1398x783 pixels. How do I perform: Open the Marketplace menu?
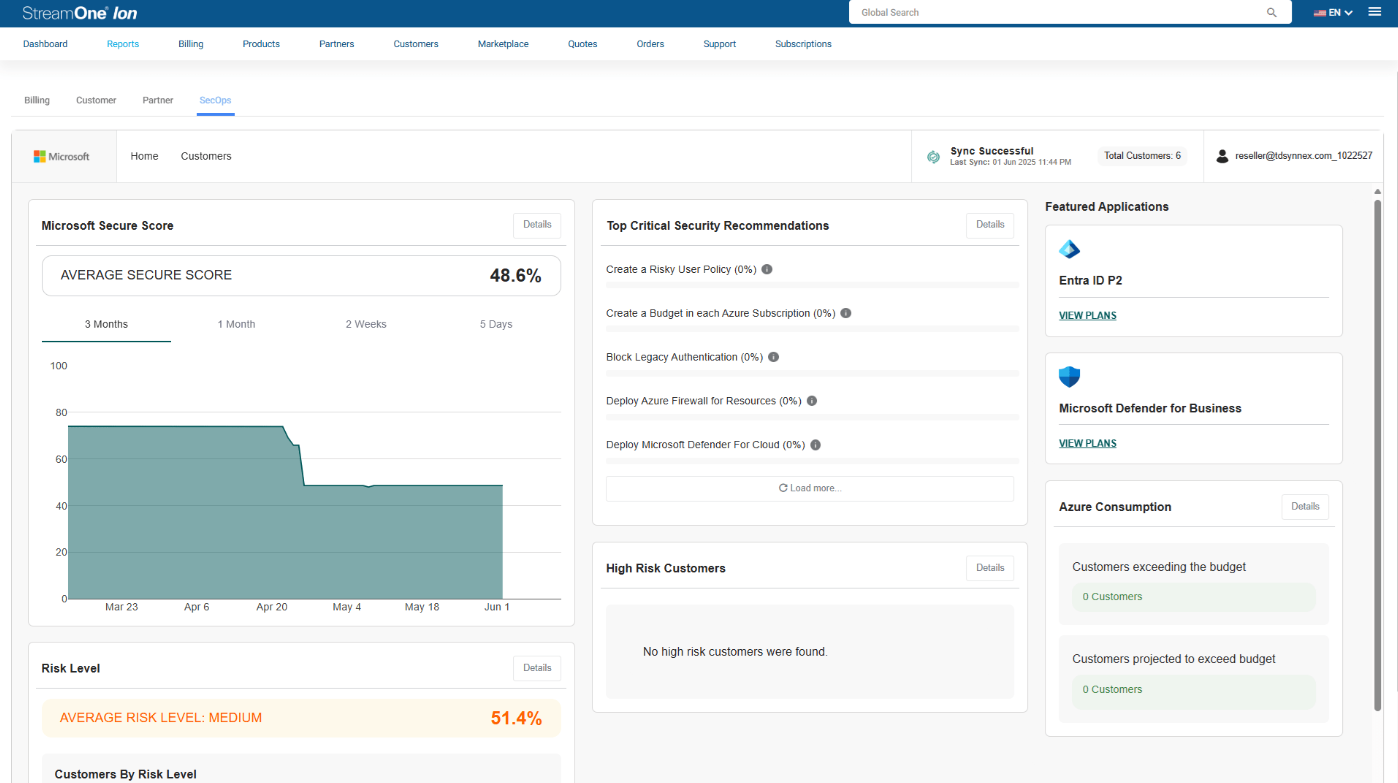pyautogui.click(x=503, y=44)
